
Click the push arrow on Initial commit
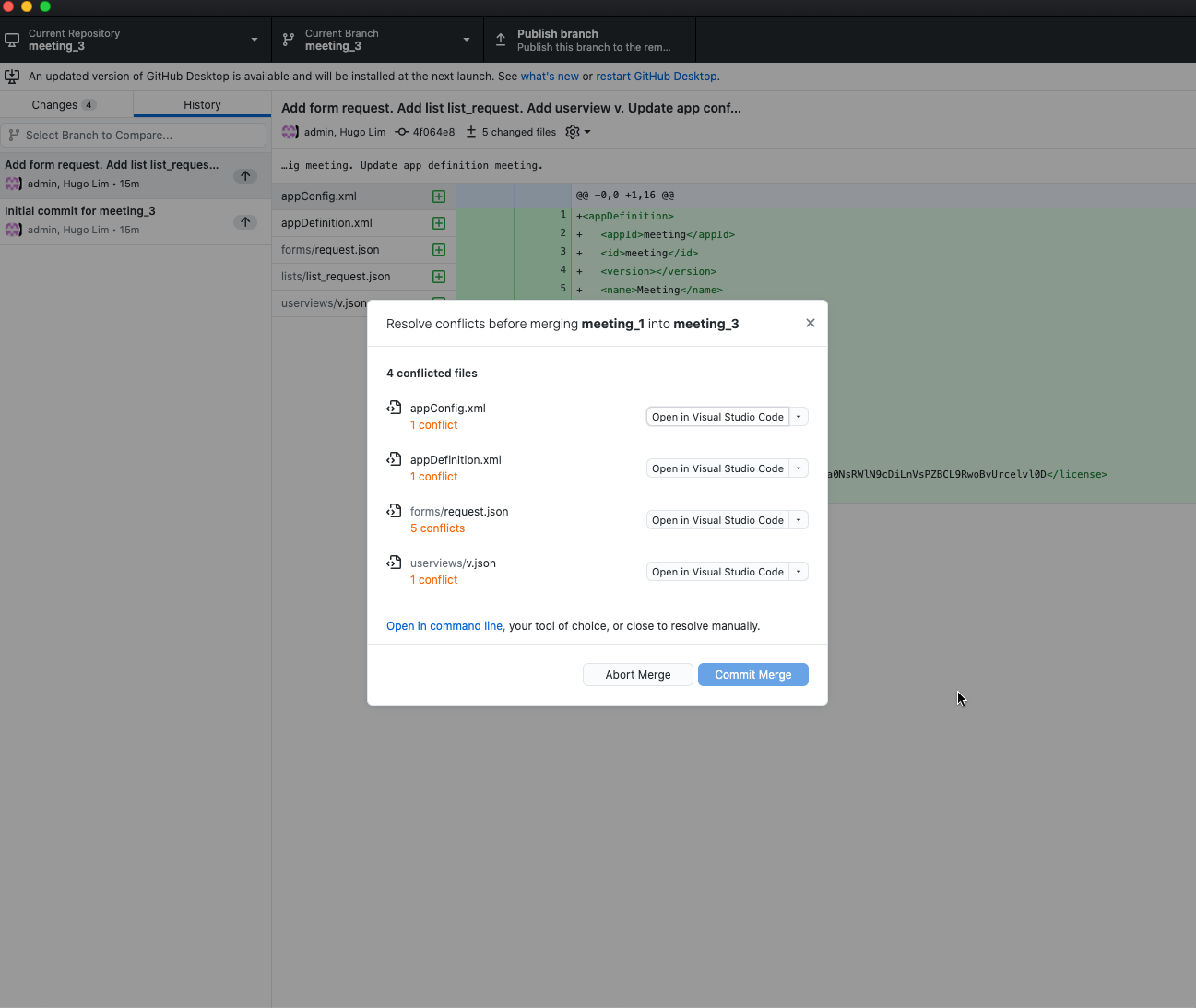coord(245,221)
